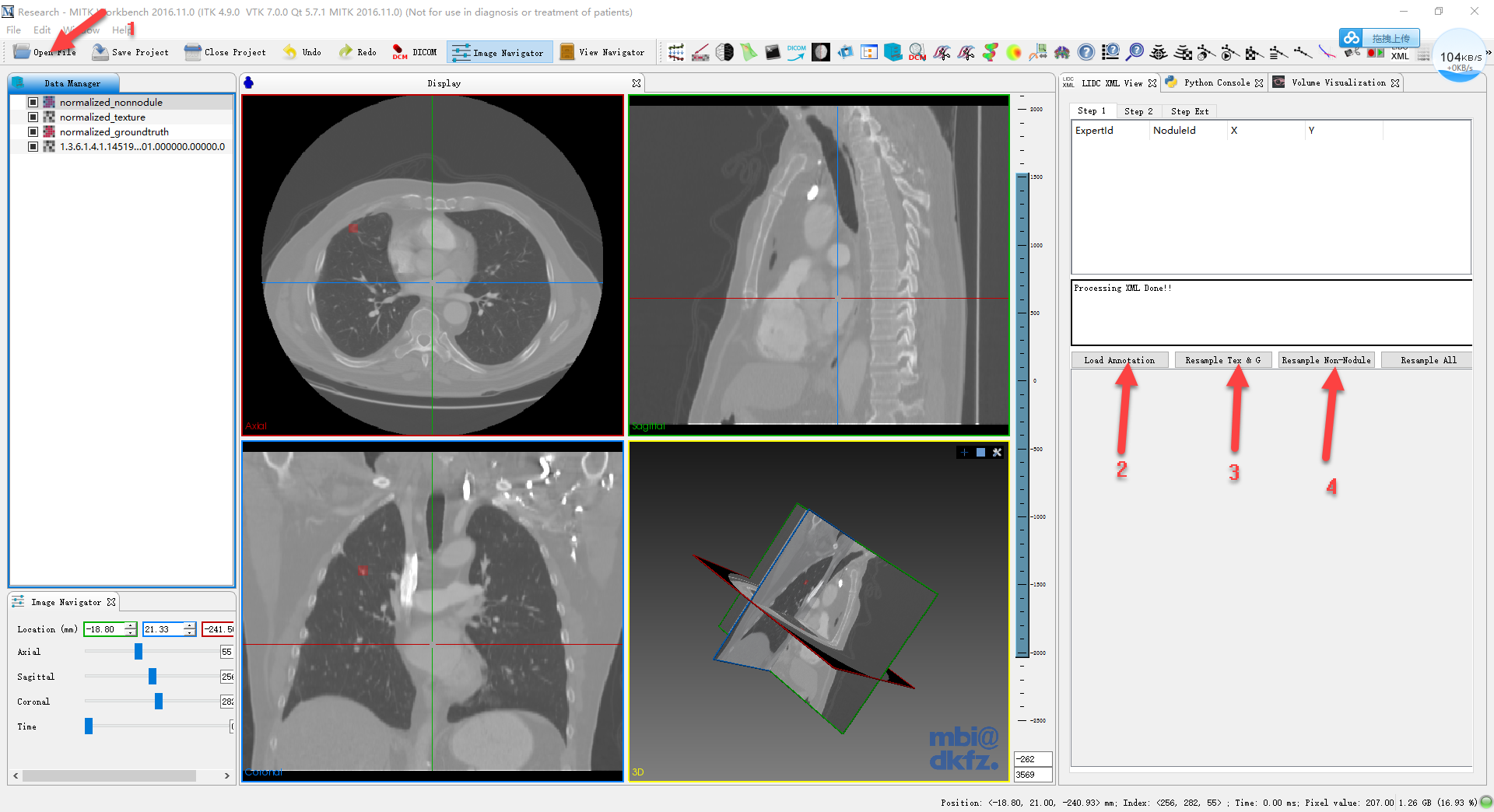This screenshot has width=1494, height=812.
Task: Close the Image Navigator panel tab
Action: coord(111,602)
